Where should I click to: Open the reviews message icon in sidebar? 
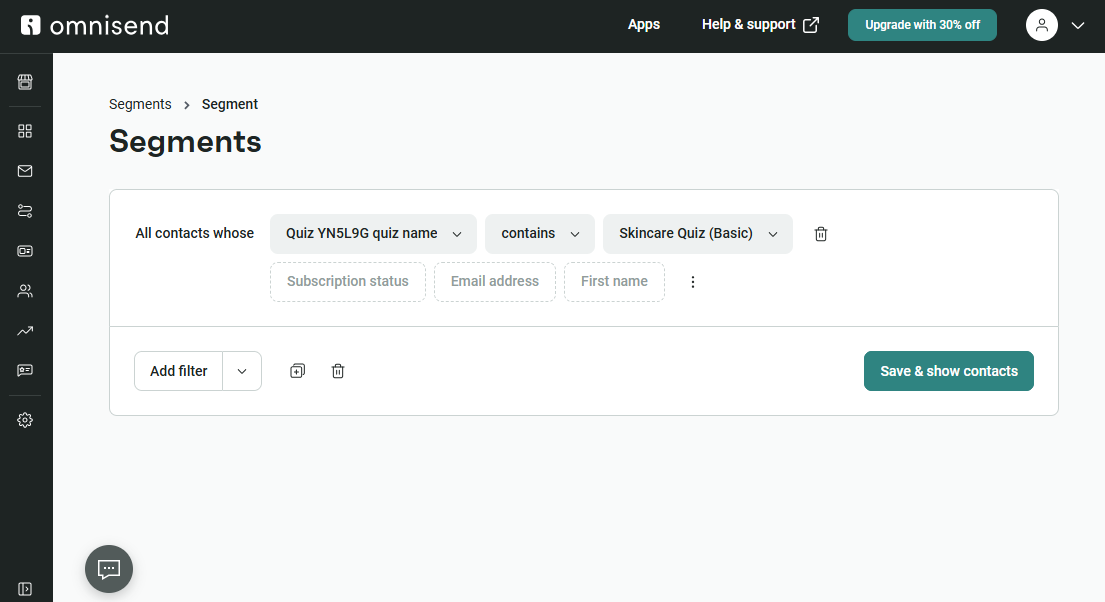point(25,370)
